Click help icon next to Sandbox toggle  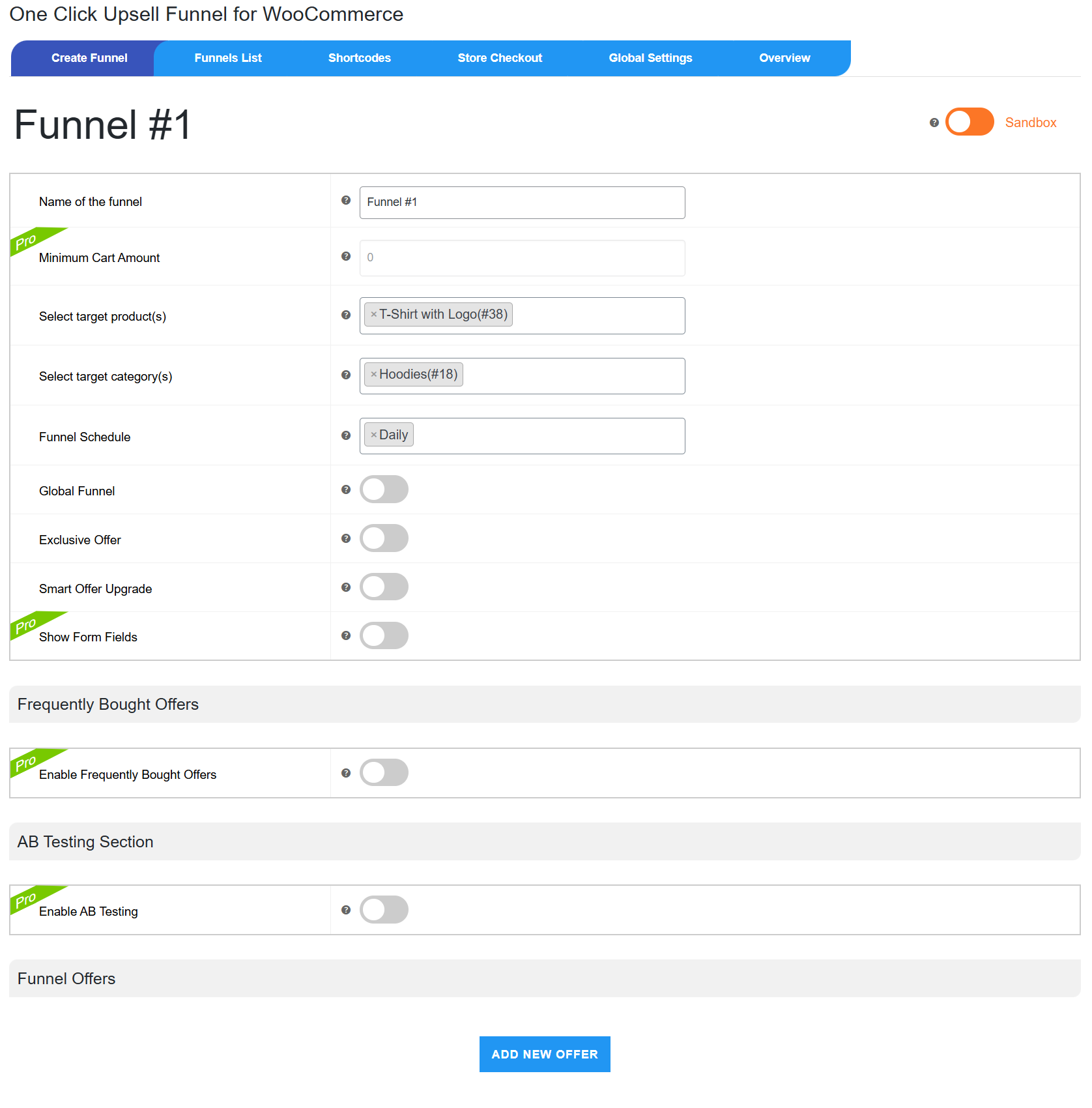pos(934,123)
